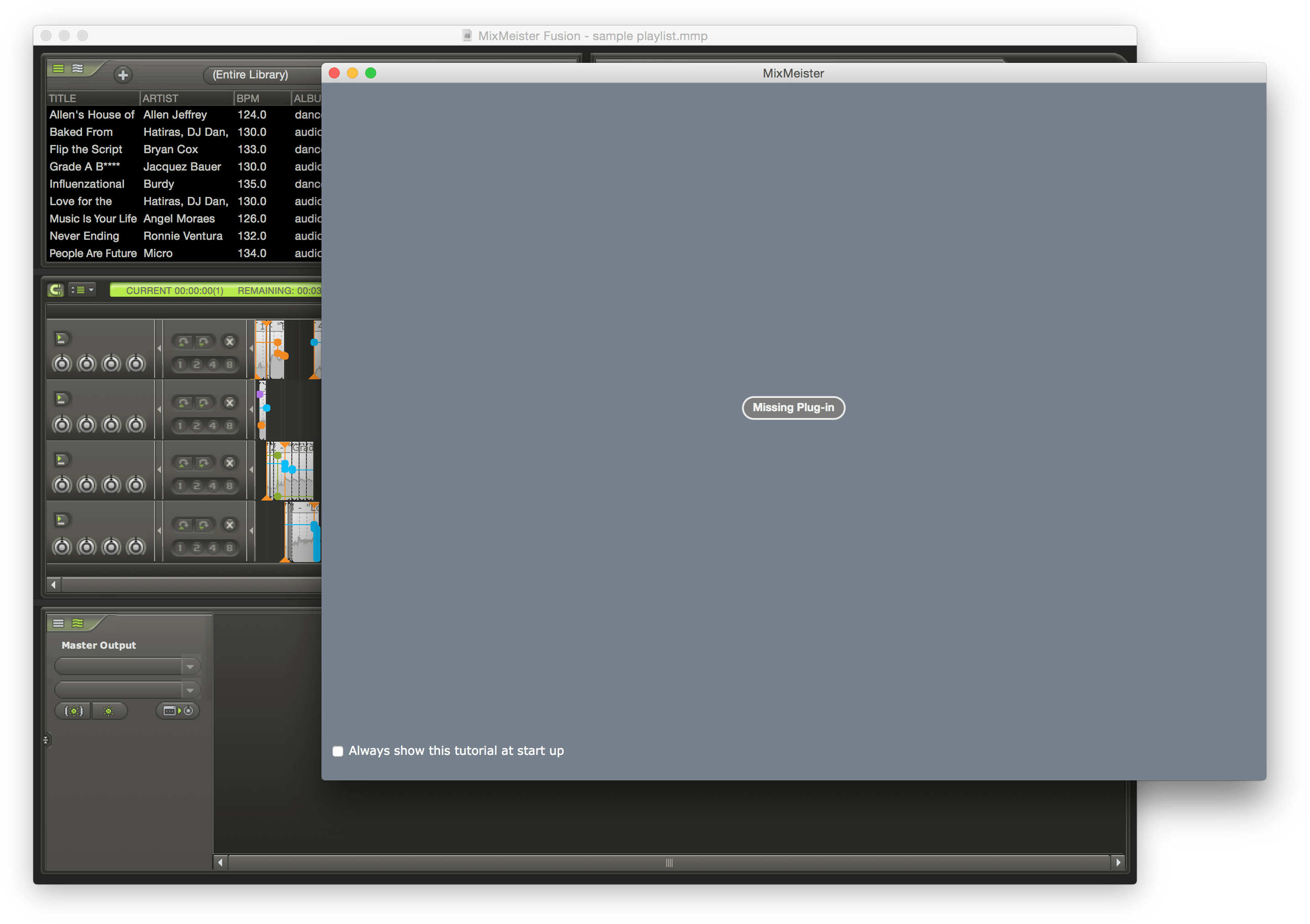Select the "Influenzational" library row

coord(184,184)
